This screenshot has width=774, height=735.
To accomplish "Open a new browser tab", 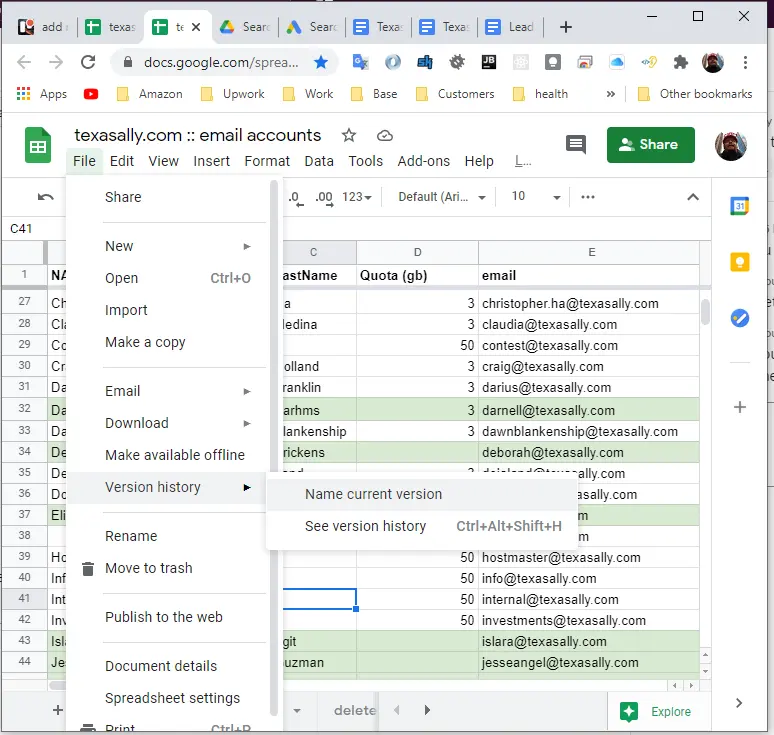I will [x=565, y=27].
